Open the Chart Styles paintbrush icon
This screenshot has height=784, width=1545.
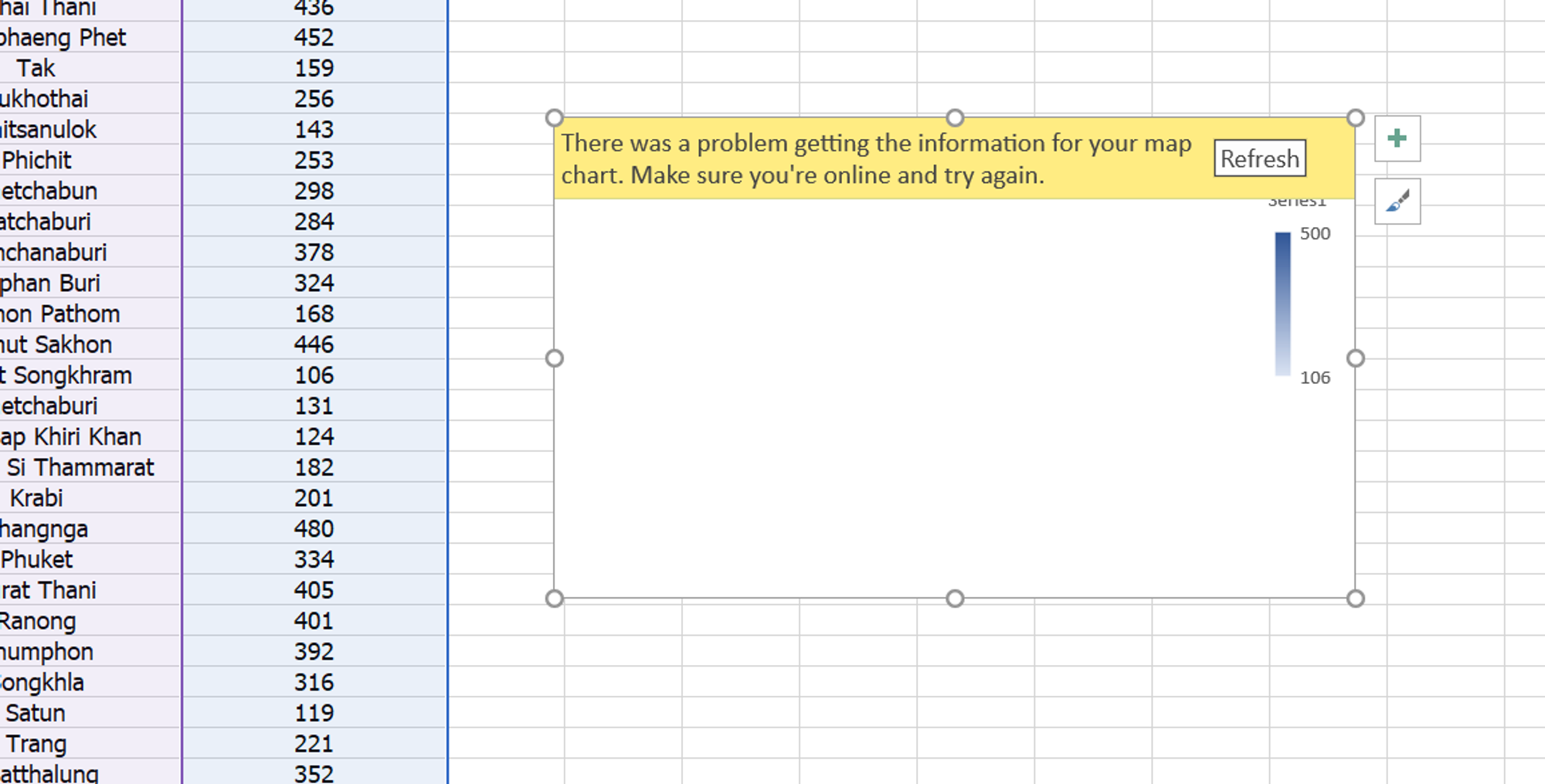pyautogui.click(x=1397, y=202)
